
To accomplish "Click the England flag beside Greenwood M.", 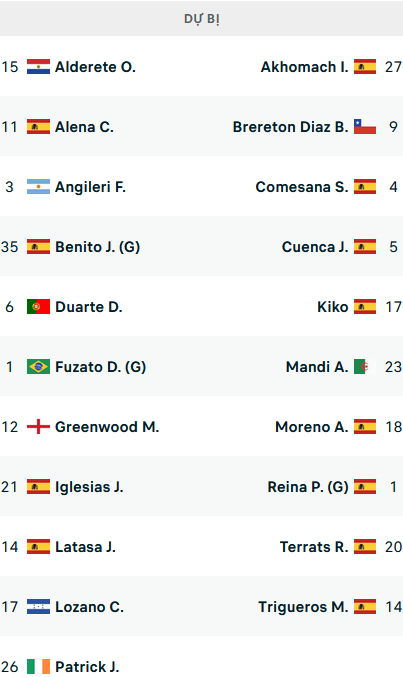I will [38, 427].
